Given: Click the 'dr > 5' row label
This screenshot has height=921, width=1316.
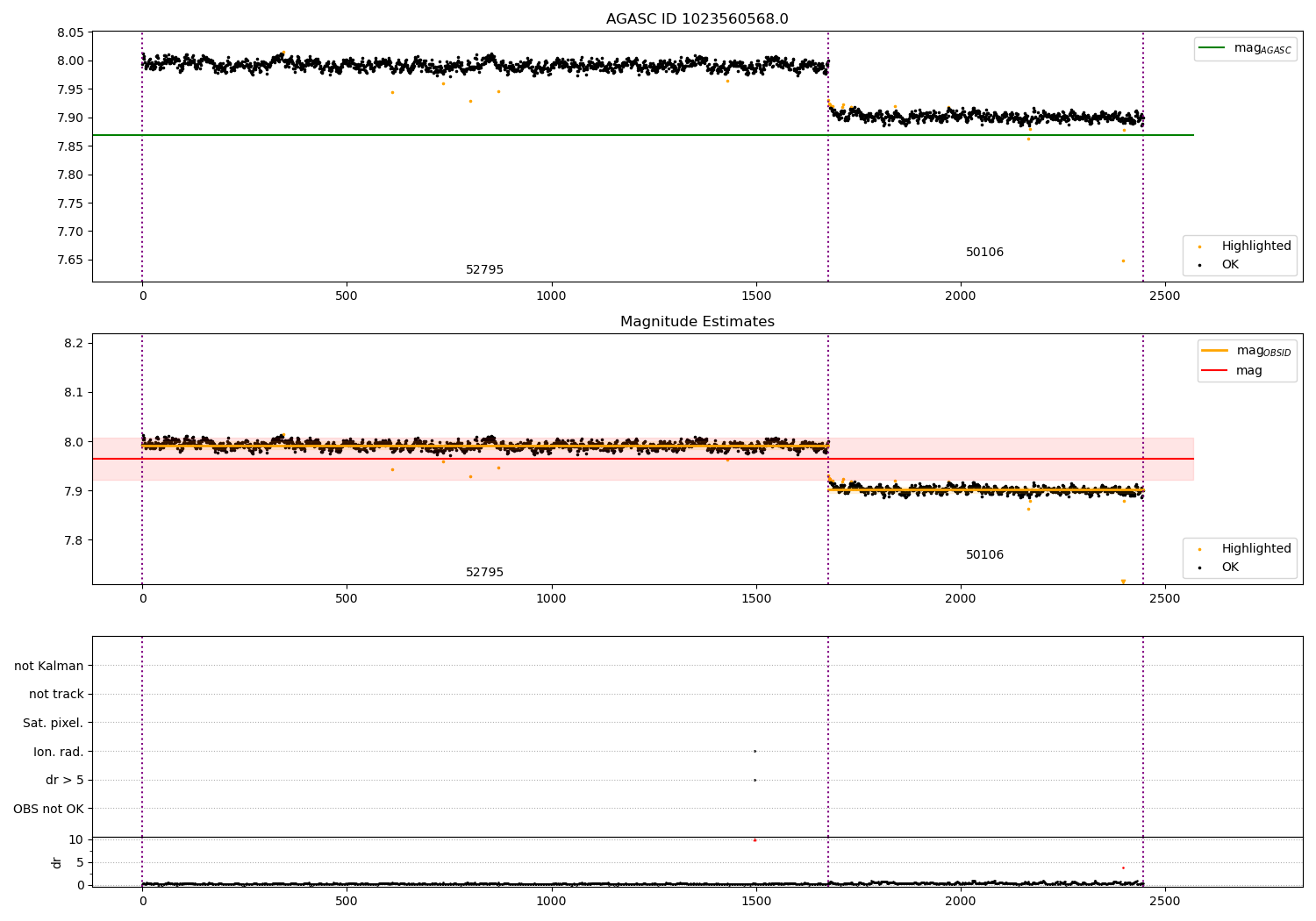Looking at the screenshot, I should pos(65,781).
